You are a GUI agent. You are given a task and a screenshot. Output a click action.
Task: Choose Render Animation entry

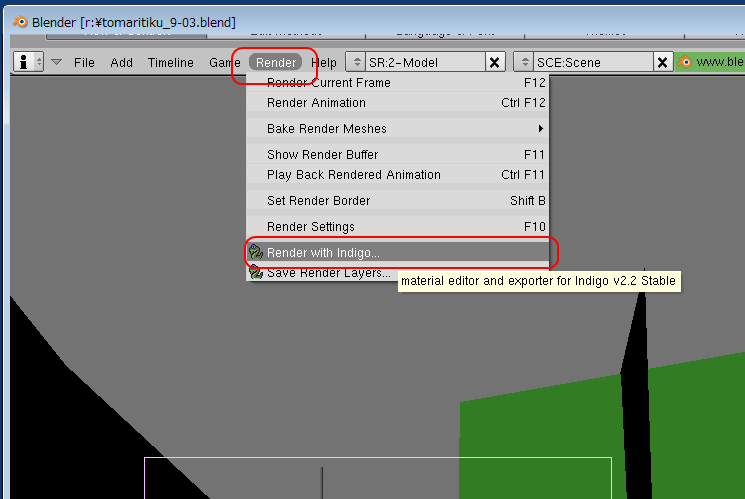point(398,103)
